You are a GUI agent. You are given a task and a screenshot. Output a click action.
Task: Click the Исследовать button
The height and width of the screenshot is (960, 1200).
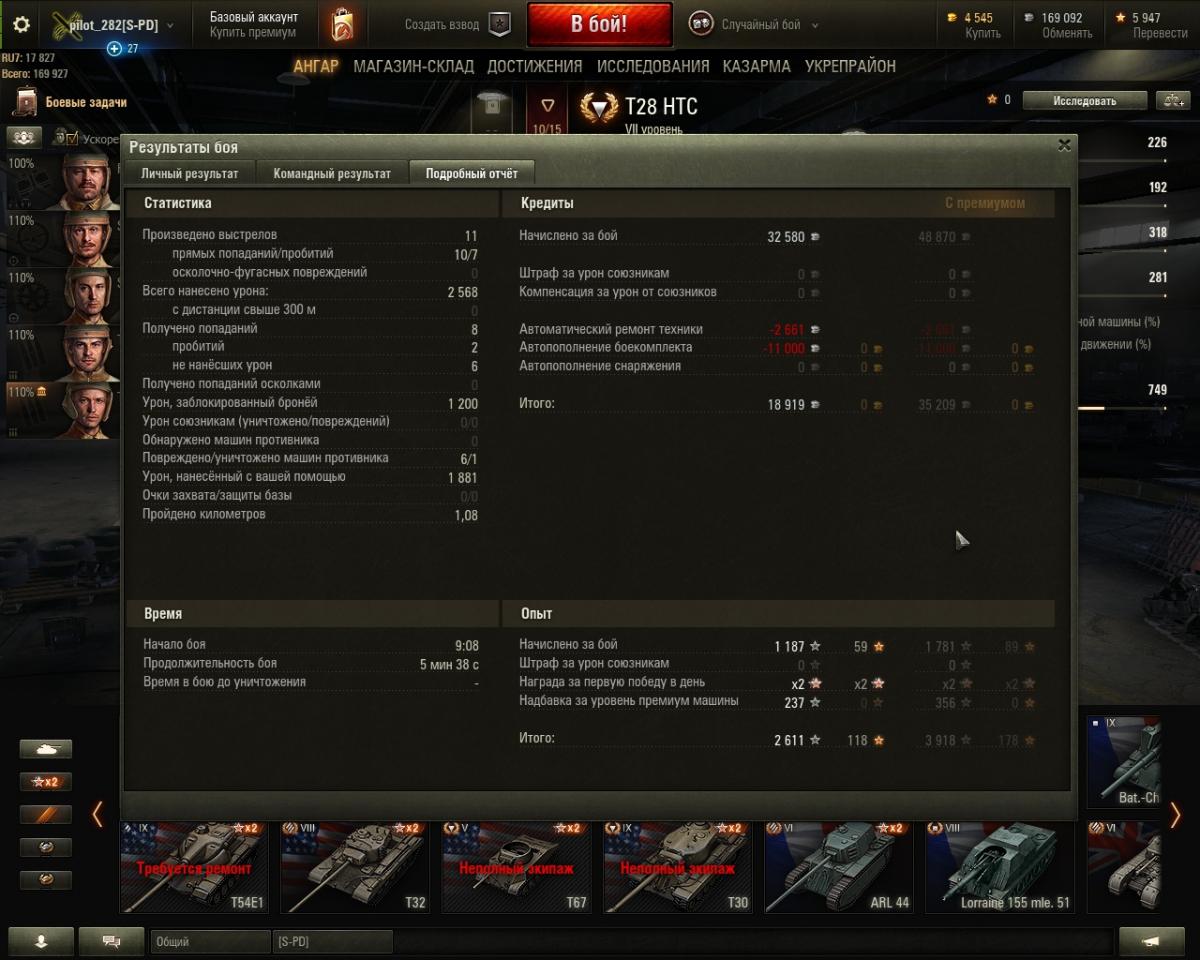pos(1084,100)
